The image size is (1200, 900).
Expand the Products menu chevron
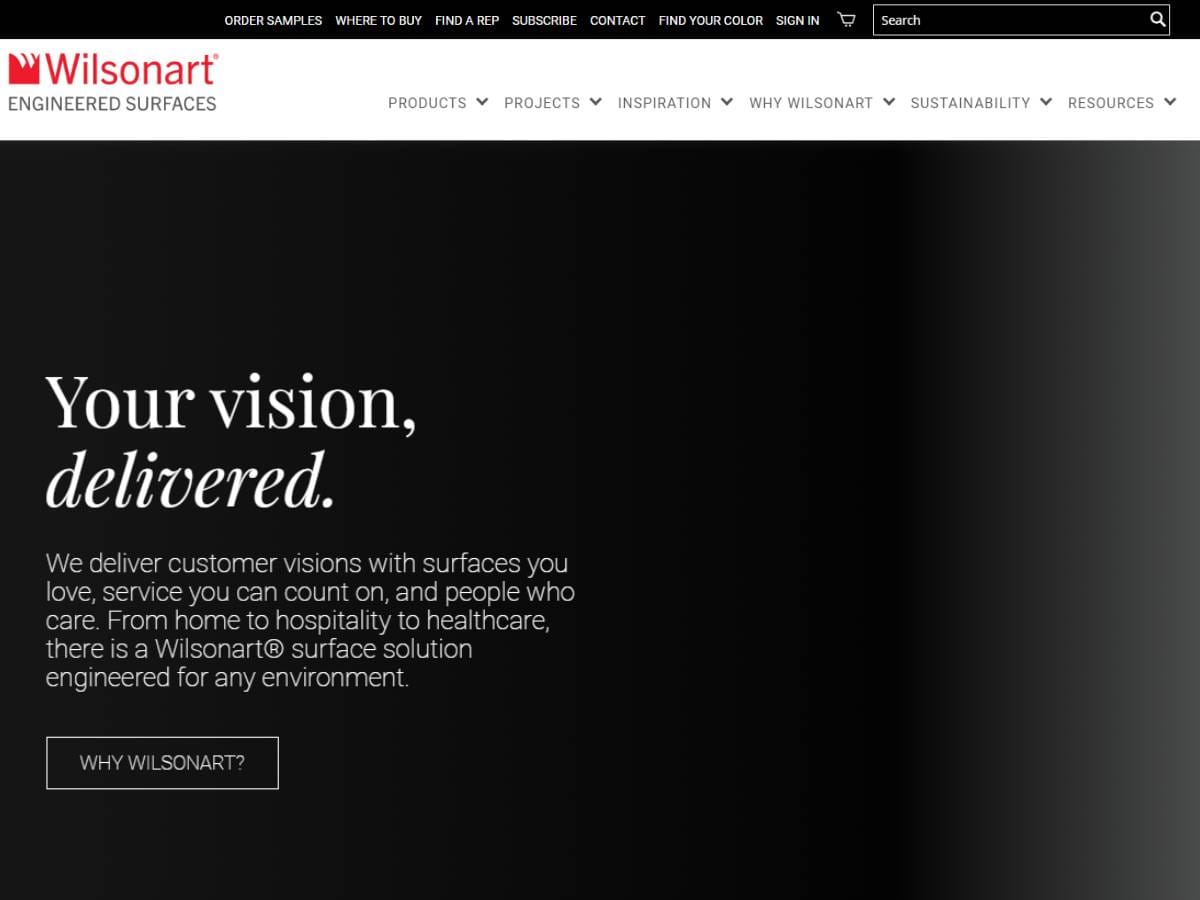pyautogui.click(x=482, y=102)
